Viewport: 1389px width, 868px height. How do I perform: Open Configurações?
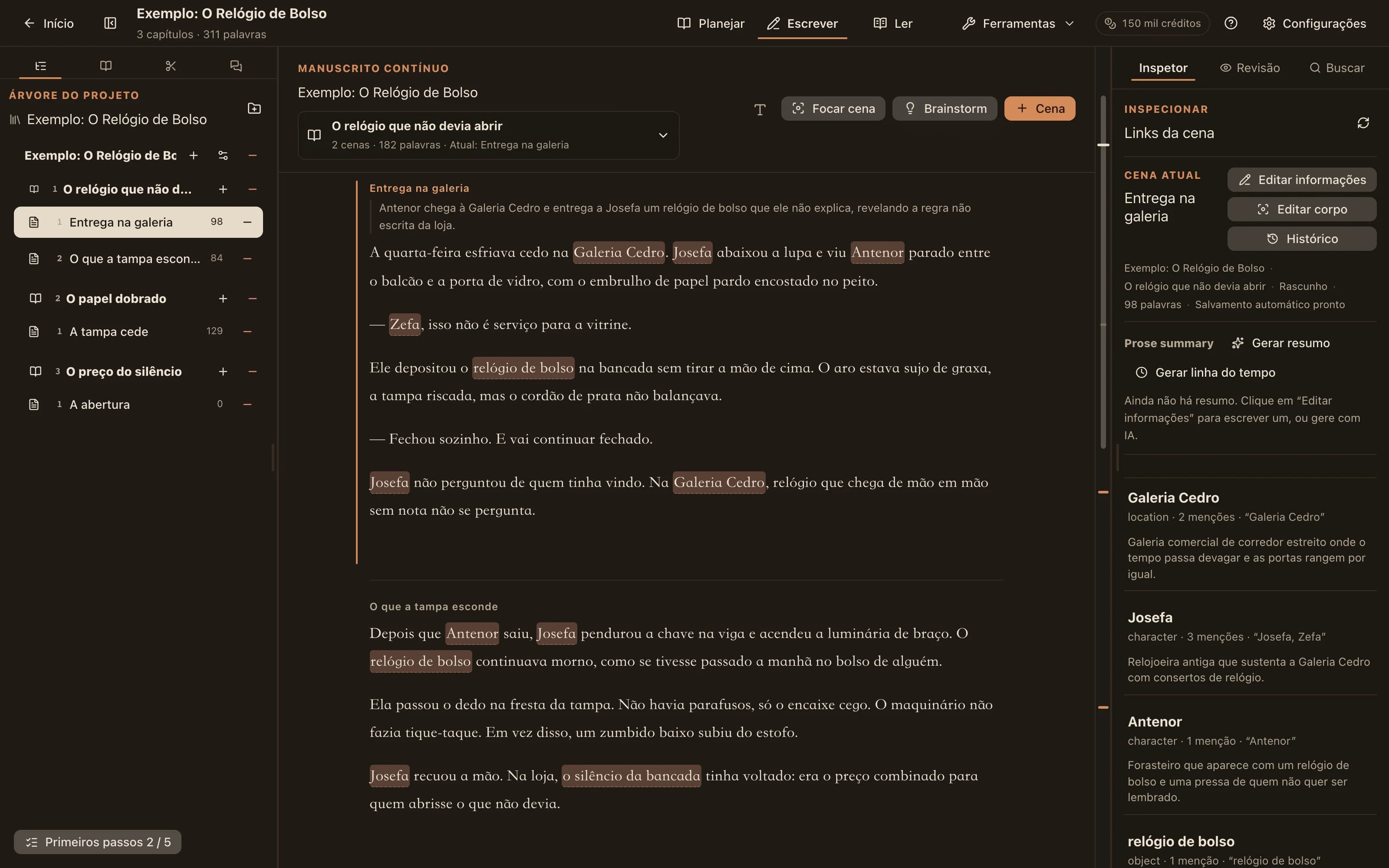click(1314, 23)
